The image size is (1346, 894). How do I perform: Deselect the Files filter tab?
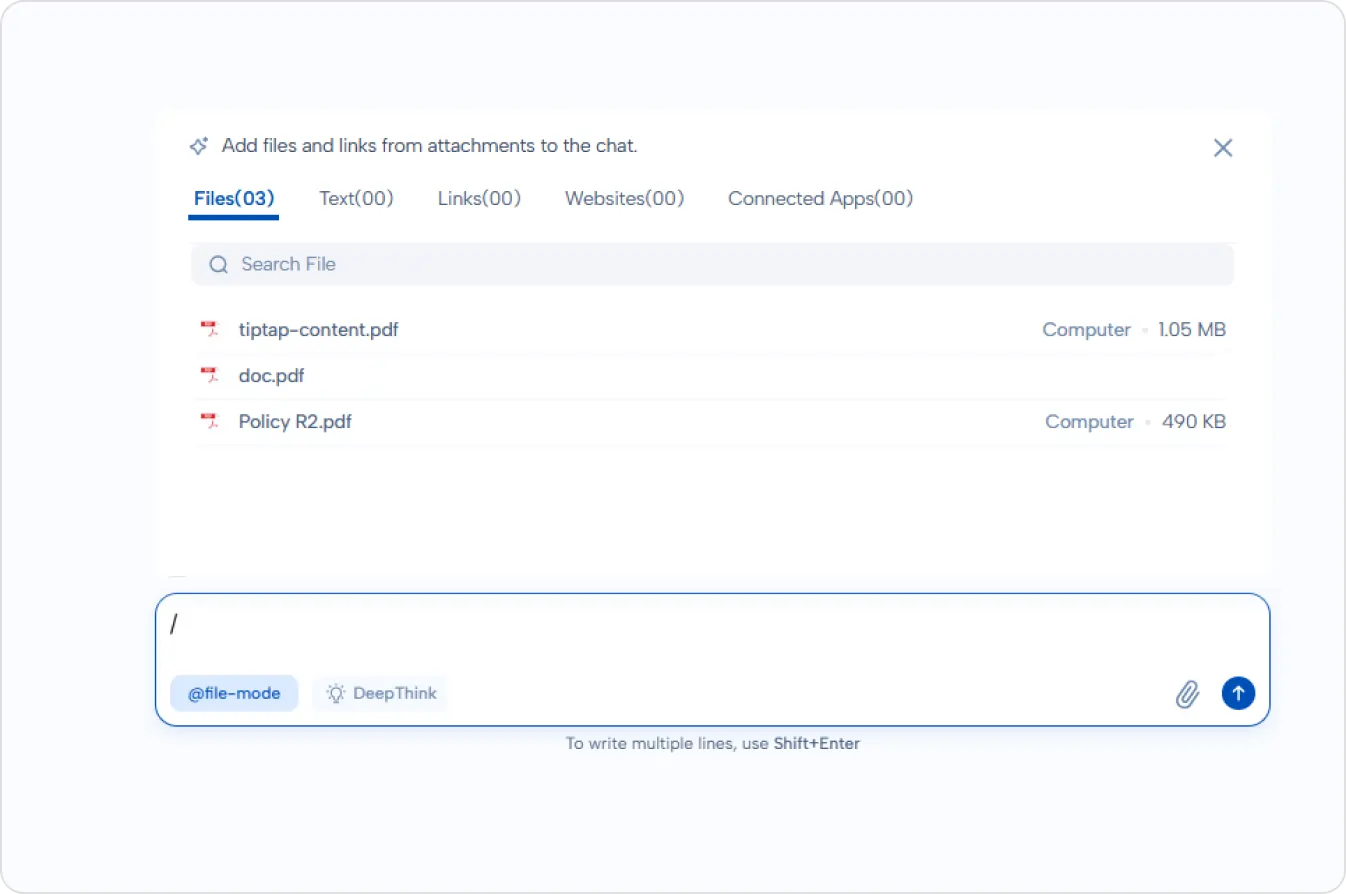click(x=233, y=198)
